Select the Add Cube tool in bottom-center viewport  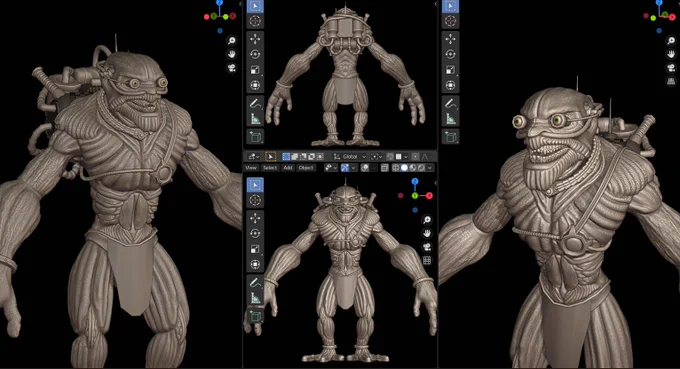tap(255, 317)
